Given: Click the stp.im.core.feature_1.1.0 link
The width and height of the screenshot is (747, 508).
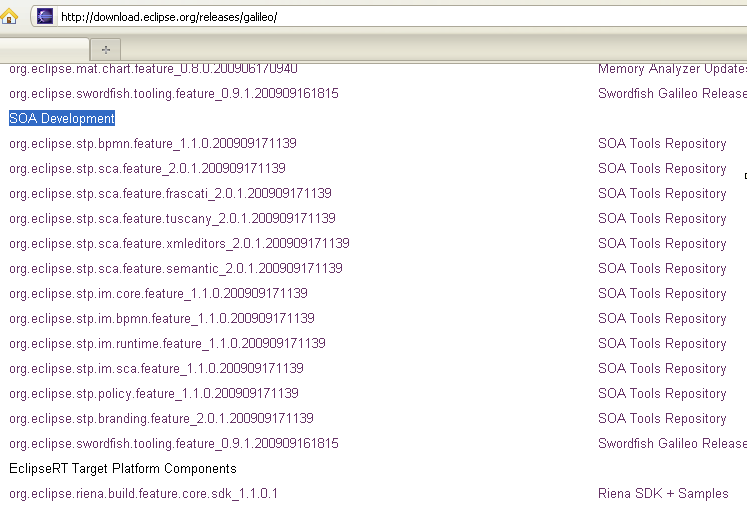Looking at the screenshot, I should point(158,294).
